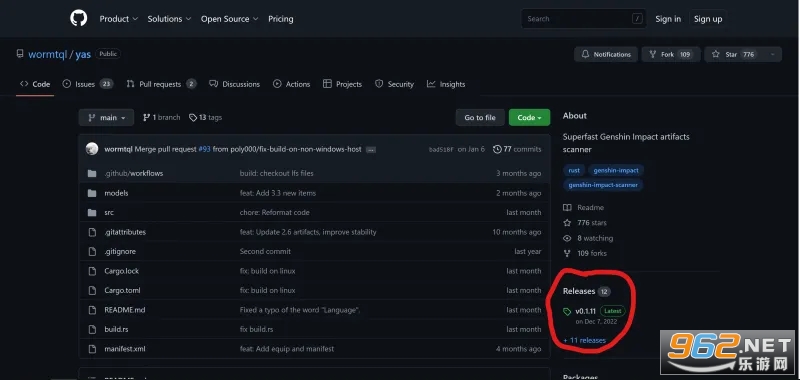Open the Pricing page

(281, 19)
